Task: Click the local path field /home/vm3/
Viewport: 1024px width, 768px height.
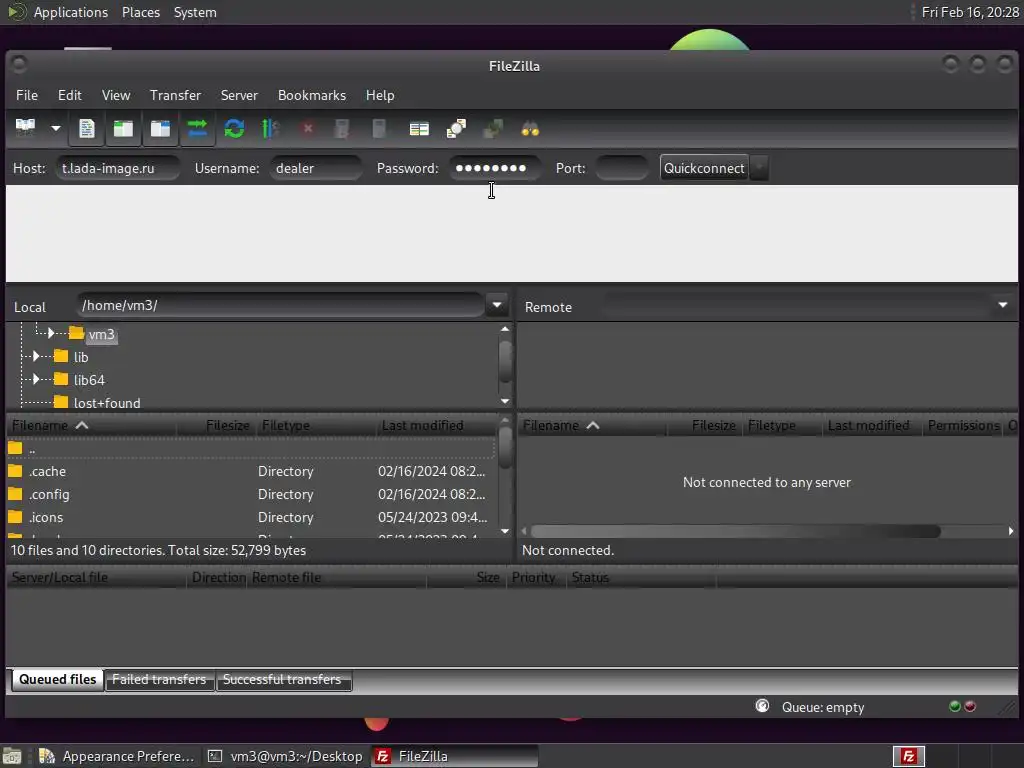Action: coord(281,305)
